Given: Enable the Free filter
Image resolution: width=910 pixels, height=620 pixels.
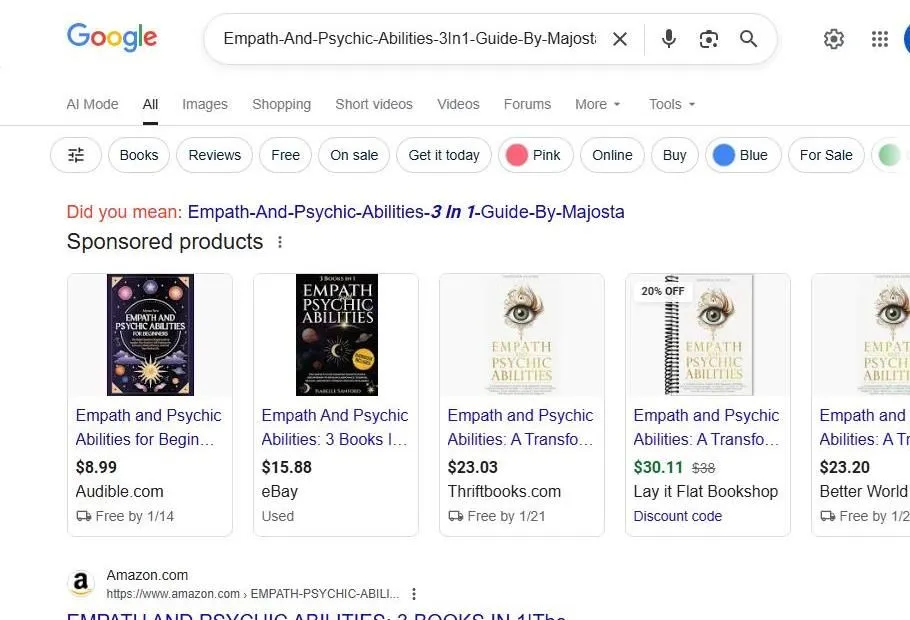Looking at the screenshot, I should pyautogui.click(x=285, y=155).
